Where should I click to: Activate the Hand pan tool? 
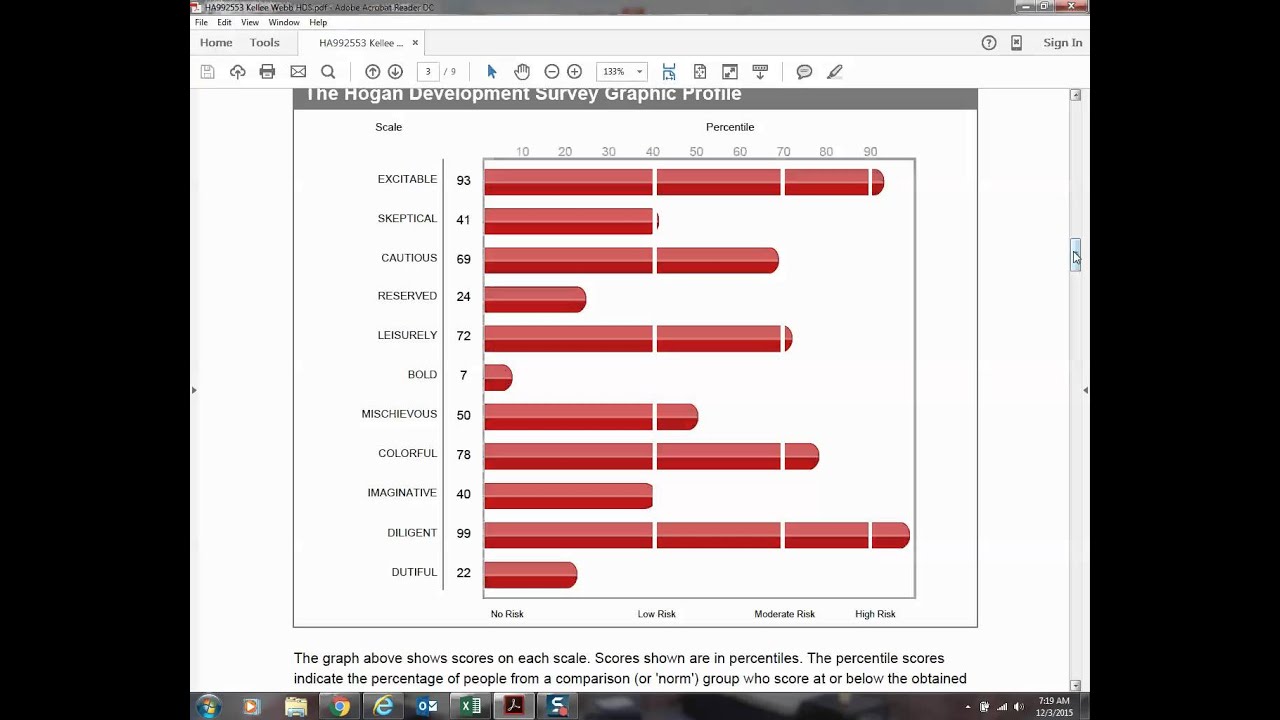521,71
